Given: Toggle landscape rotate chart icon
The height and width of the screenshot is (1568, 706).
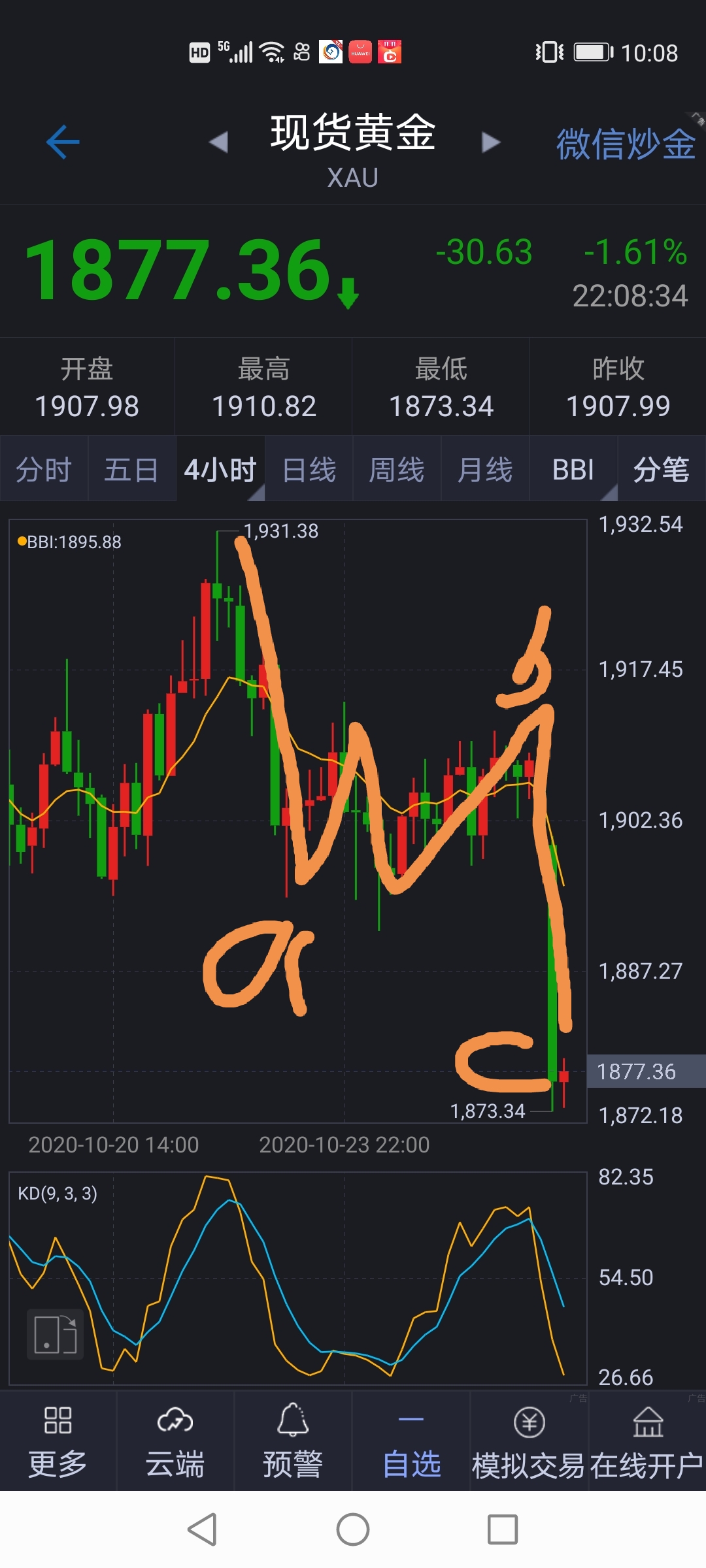Looking at the screenshot, I should click(x=56, y=1334).
